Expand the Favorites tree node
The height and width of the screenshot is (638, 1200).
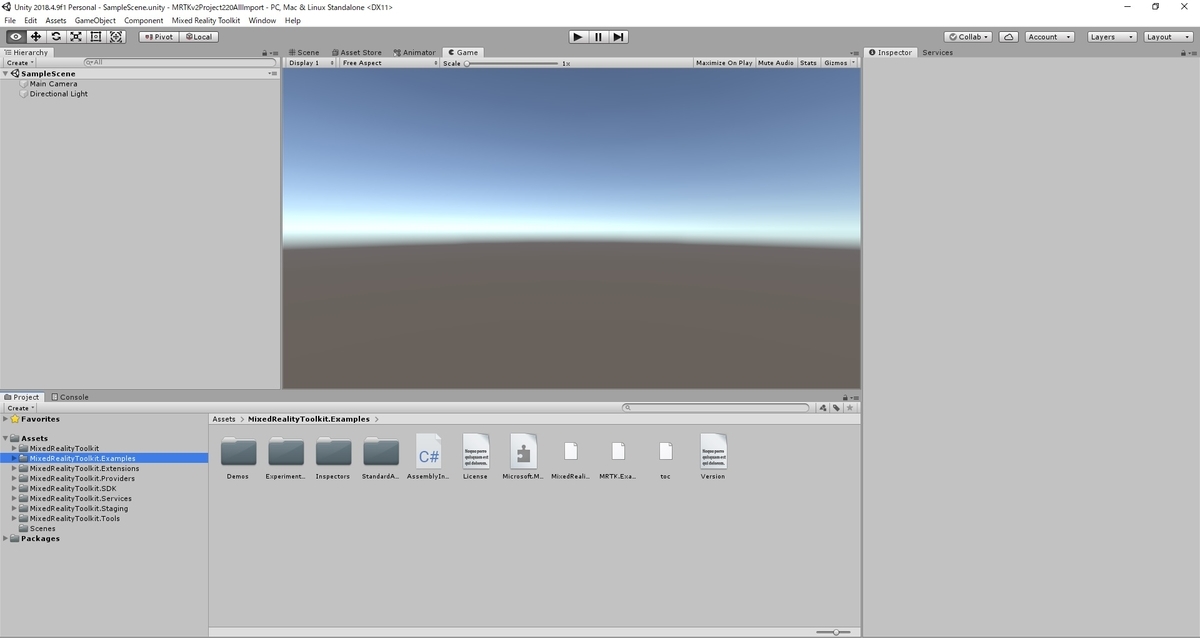(6, 419)
